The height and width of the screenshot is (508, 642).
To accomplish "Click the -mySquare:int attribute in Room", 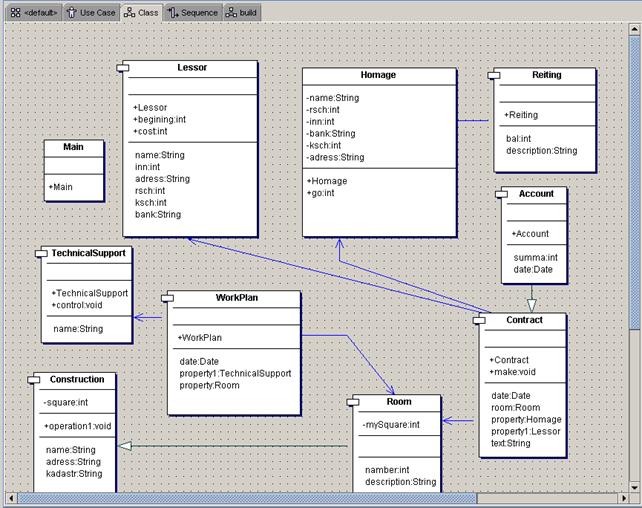I will point(391,424).
